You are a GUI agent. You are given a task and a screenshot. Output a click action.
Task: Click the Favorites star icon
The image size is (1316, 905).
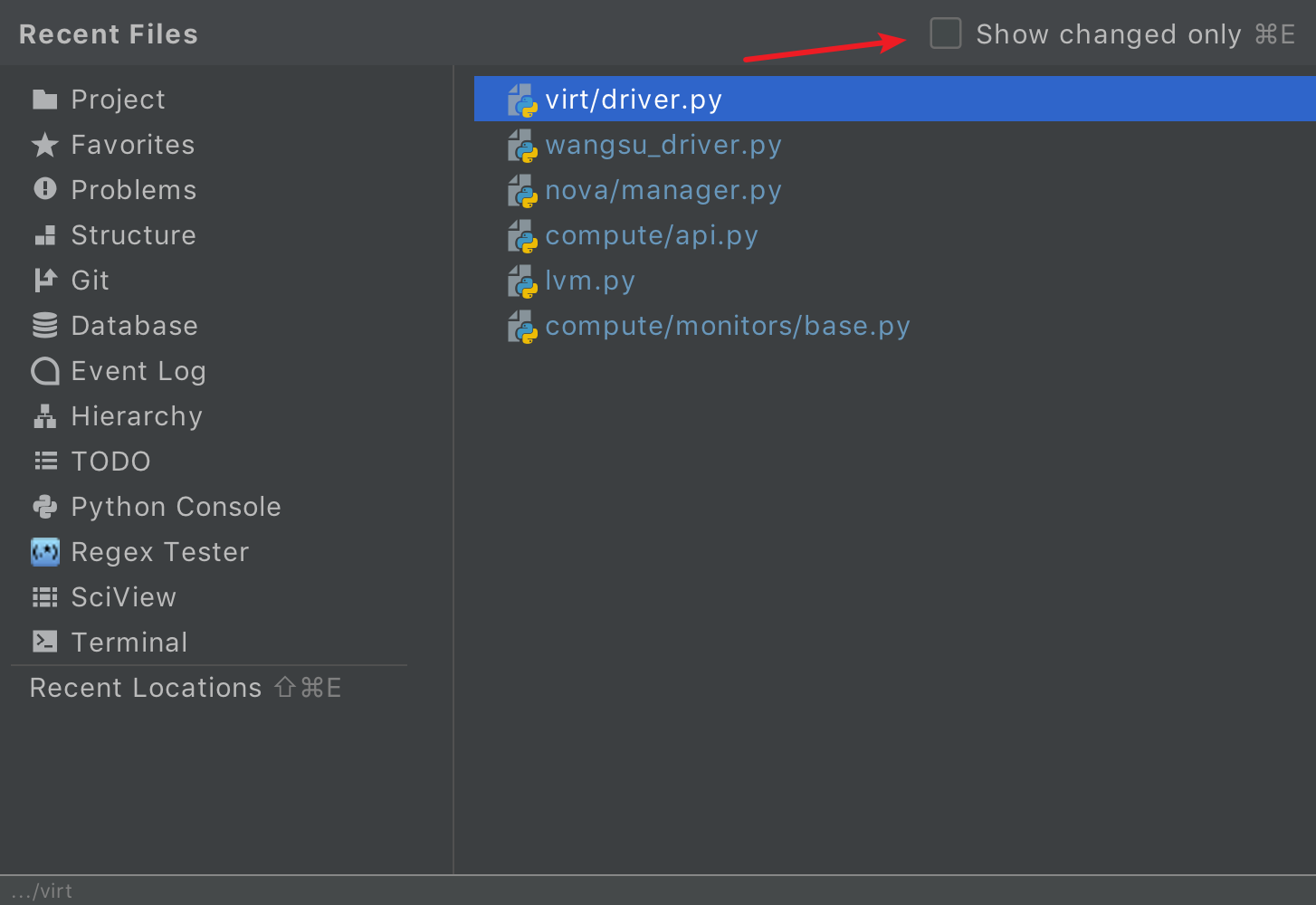(44, 145)
